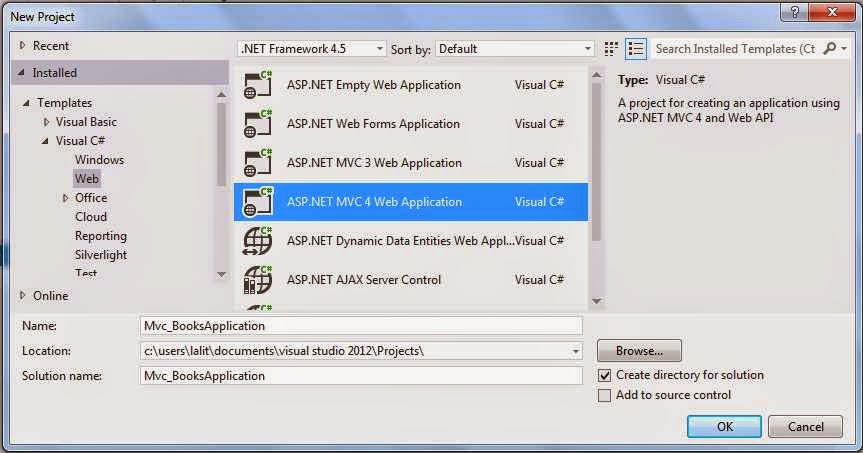Click the ASP.NET Empty Web Application template icon
This screenshot has height=453, width=863.
tap(258, 84)
